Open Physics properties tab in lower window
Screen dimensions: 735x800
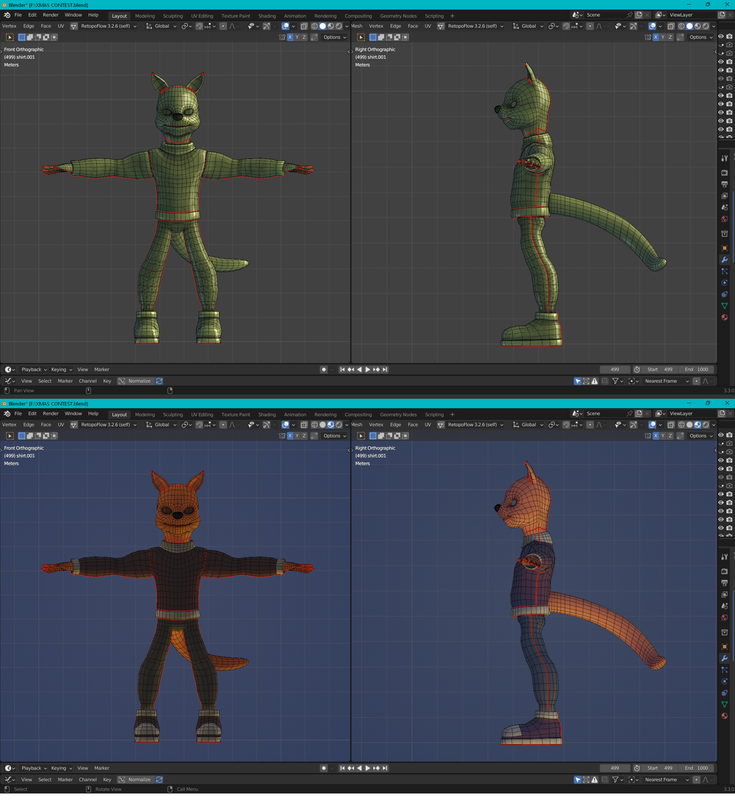click(x=724, y=681)
